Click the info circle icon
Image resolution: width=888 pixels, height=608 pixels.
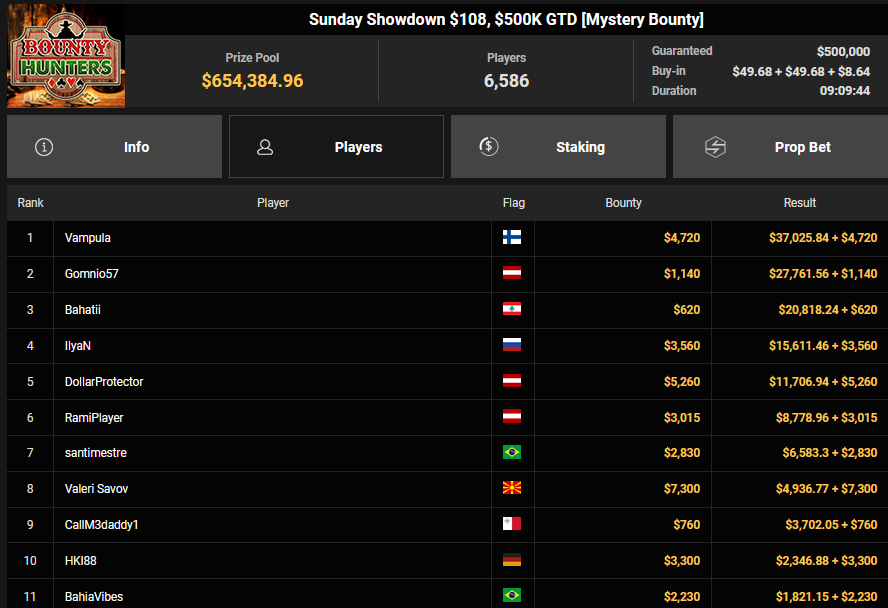coord(44,147)
